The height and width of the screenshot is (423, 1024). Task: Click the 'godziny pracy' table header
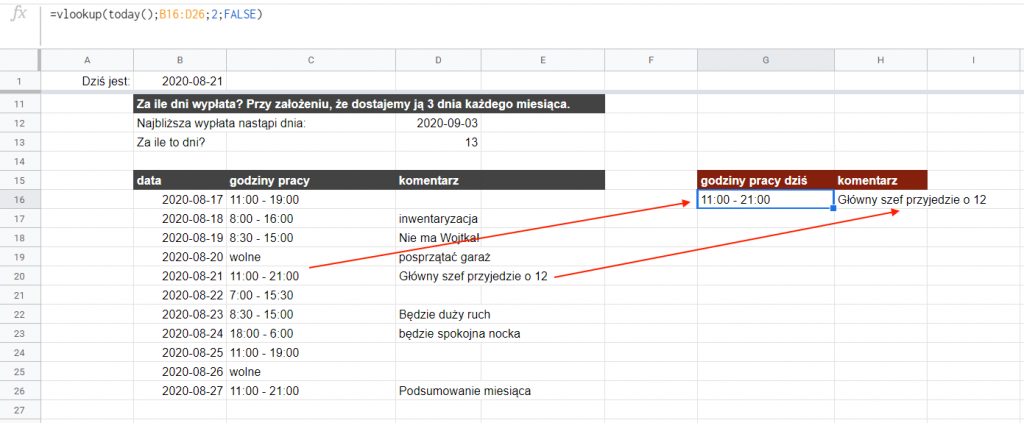pyautogui.click(x=310, y=180)
